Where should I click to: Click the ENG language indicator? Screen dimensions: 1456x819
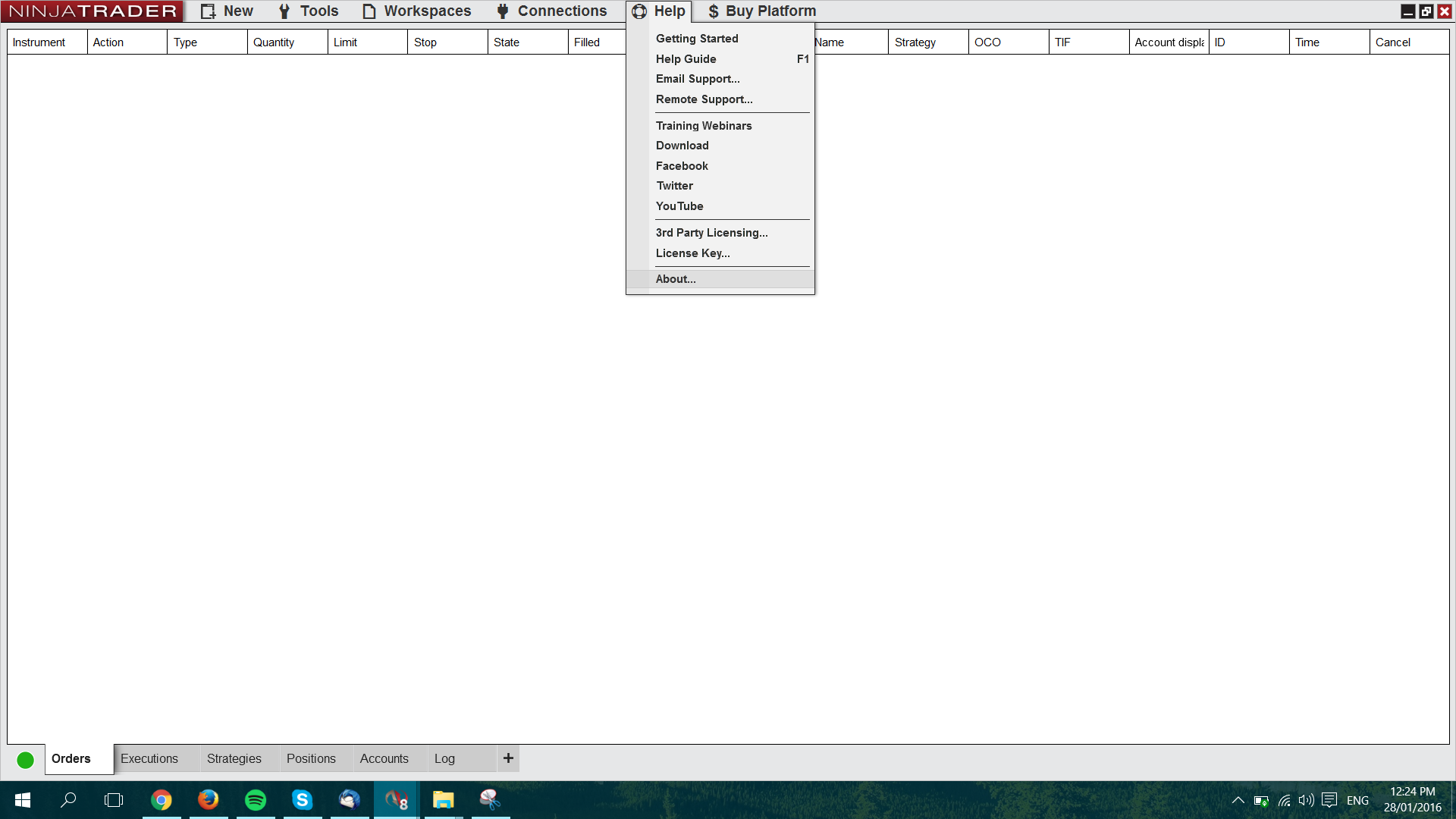click(1357, 801)
